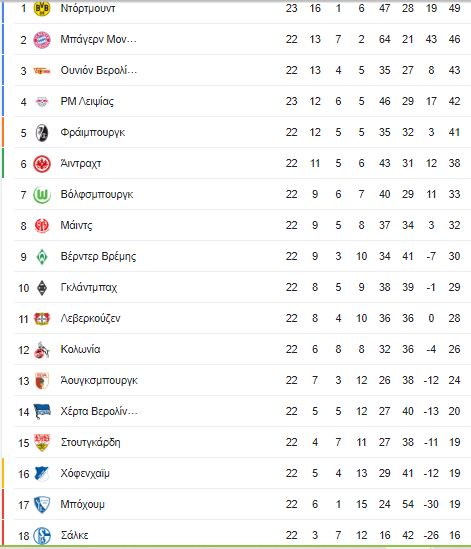Click the Wolfsburg green W logo
Image resolution: width=471 pixels, height=549 pixels.
click(42, 195)
